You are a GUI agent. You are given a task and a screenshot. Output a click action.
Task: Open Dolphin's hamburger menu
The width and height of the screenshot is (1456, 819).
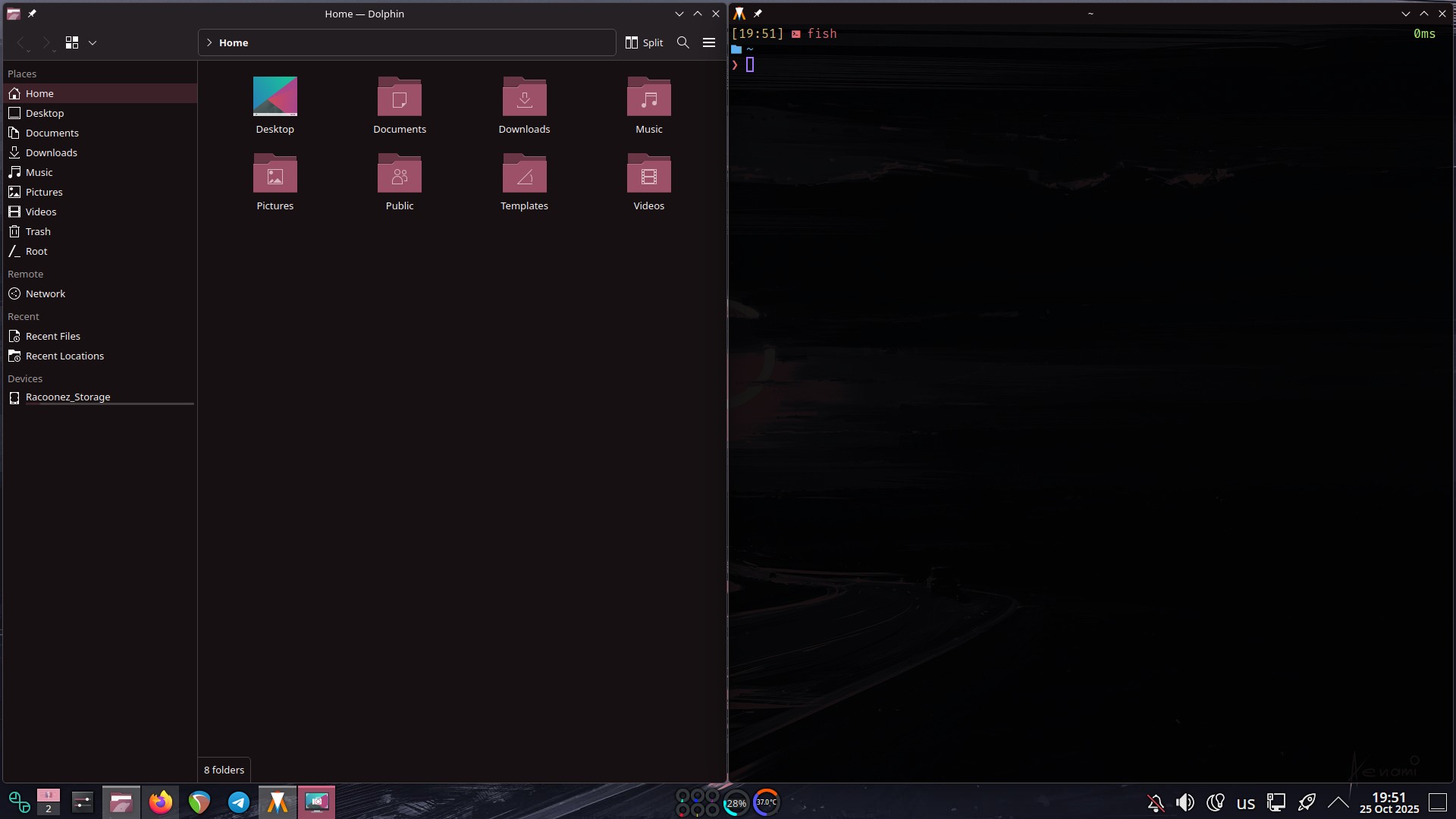point(709,42)
